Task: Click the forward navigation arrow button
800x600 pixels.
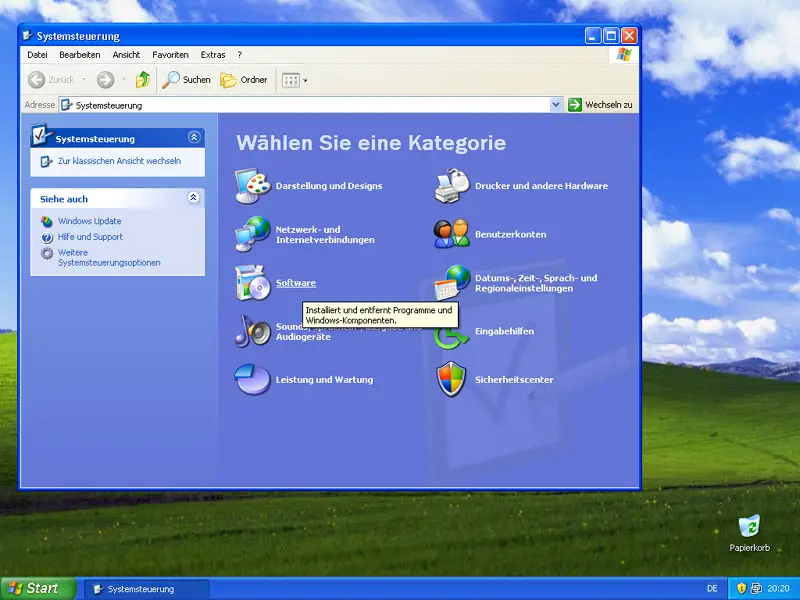Action: (105, 80)
